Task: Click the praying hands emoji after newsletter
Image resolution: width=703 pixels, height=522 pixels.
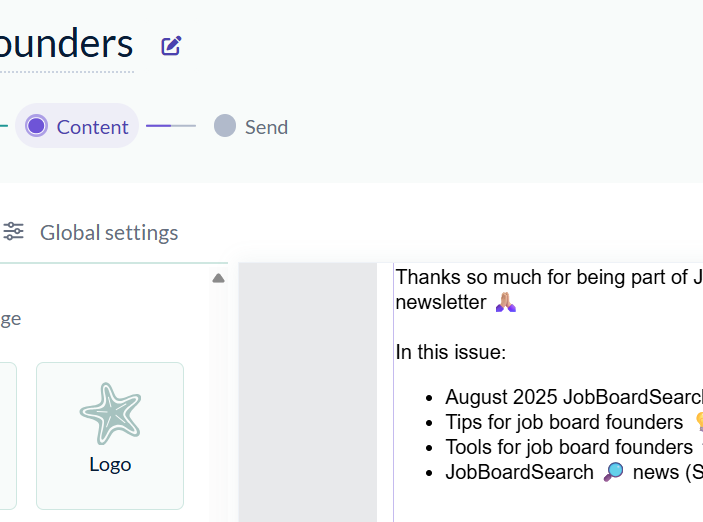Action: [x=506, y=302]
